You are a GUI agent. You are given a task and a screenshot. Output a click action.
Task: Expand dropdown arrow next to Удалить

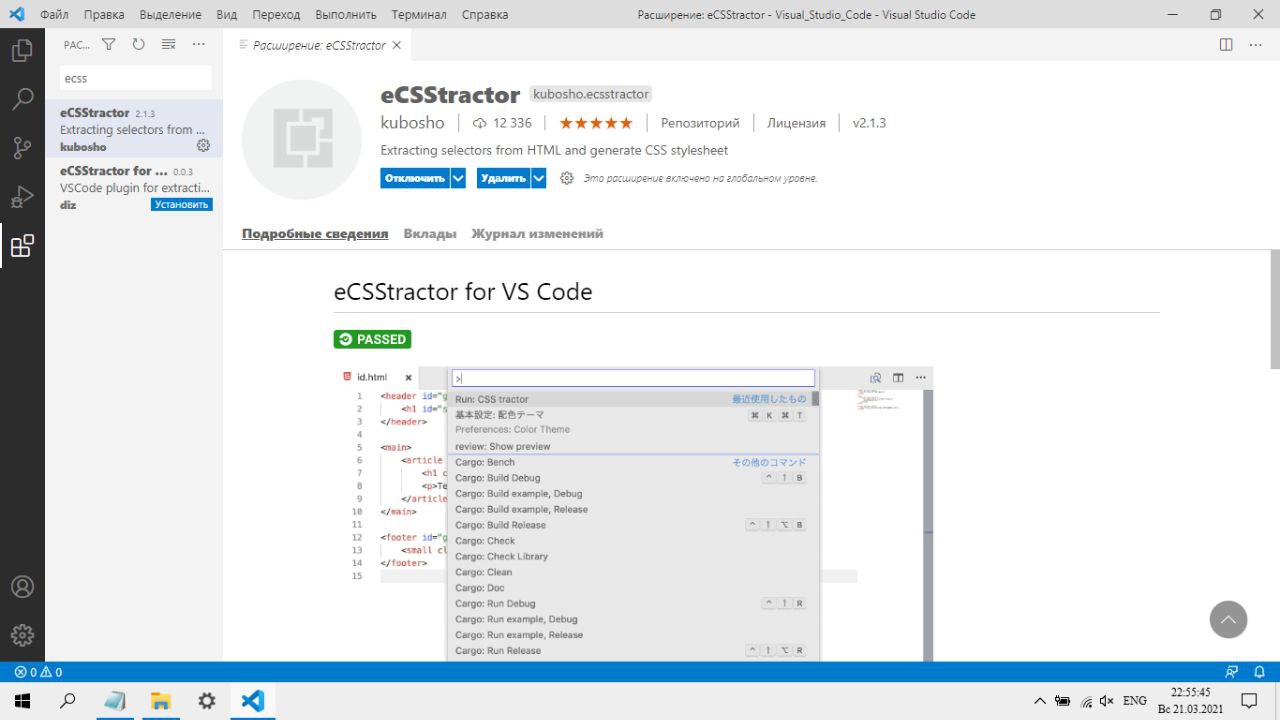[x=539, y=178]
